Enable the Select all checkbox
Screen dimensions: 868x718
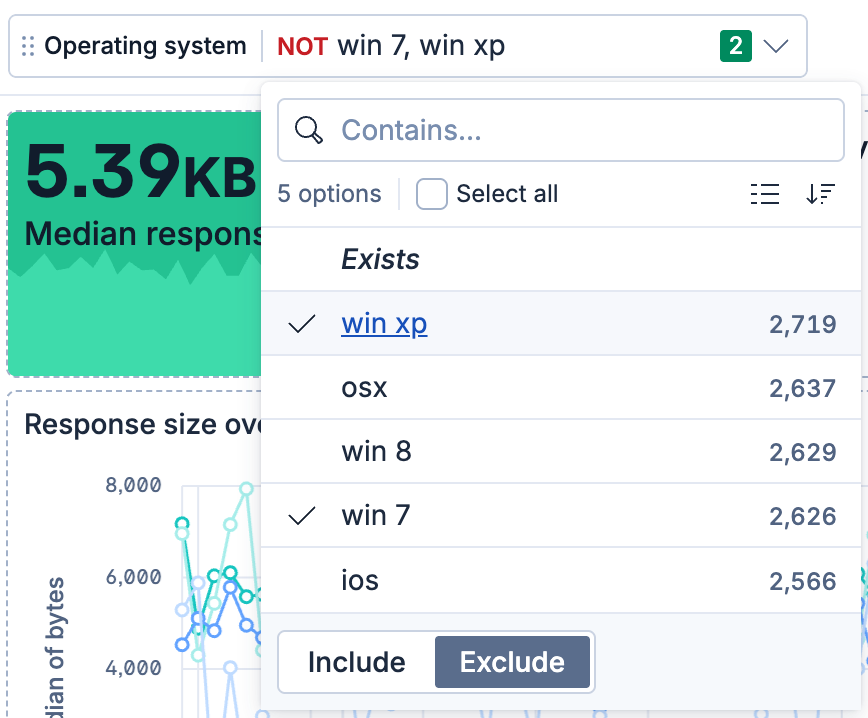pyautogui.click(x=431, y=194)
